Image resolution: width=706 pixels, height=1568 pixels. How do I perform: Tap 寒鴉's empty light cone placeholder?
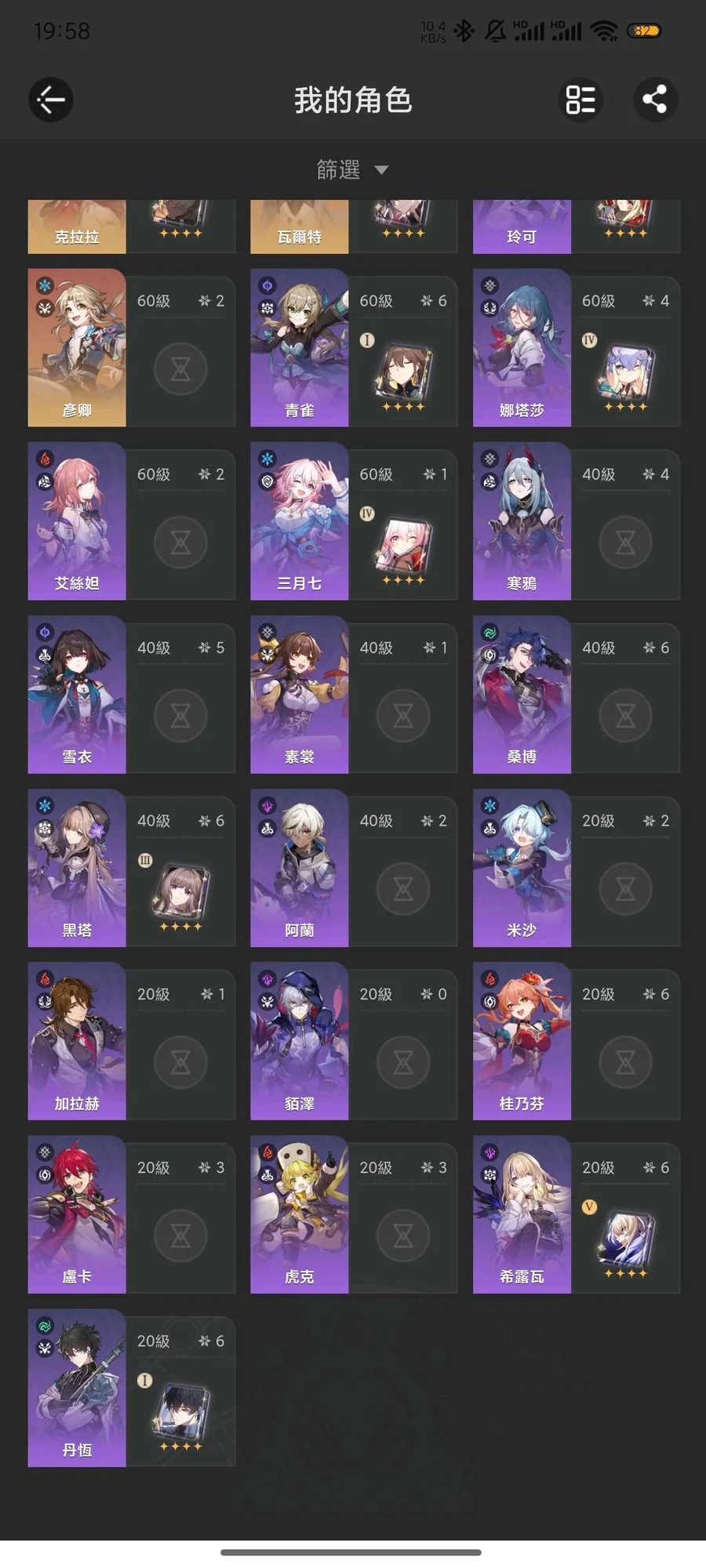pyautogui.click(x=625, y=542)
